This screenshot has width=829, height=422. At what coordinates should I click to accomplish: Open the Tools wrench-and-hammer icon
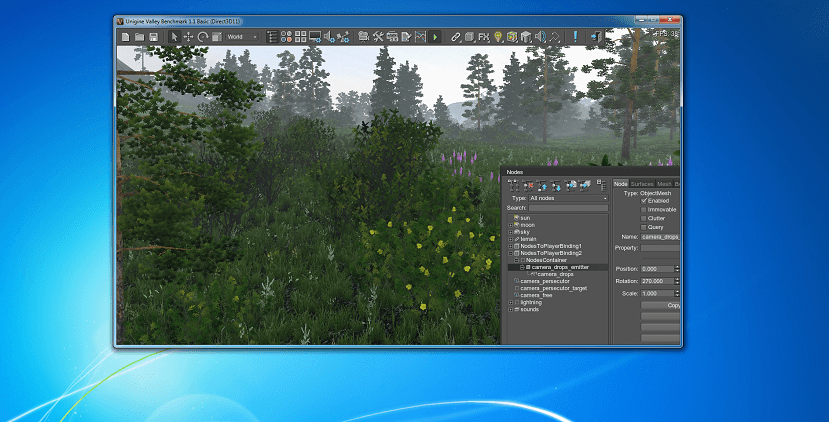pyautogui.click(x=378, y=36)
